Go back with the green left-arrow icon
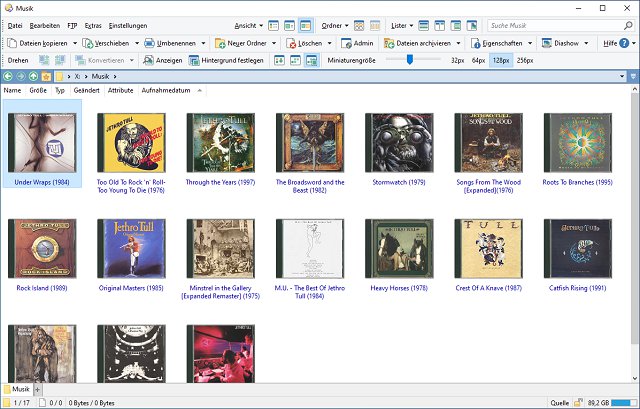 [8, 76]
